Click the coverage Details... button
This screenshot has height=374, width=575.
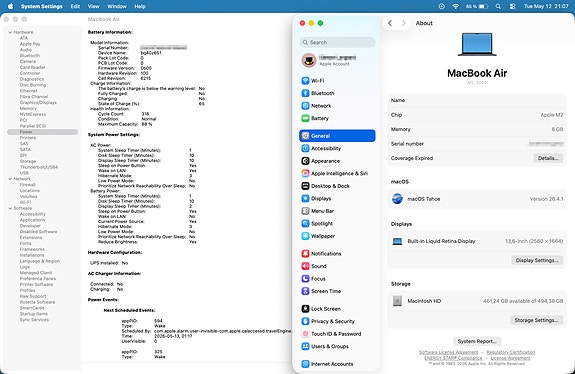click(x=548, y=158)
